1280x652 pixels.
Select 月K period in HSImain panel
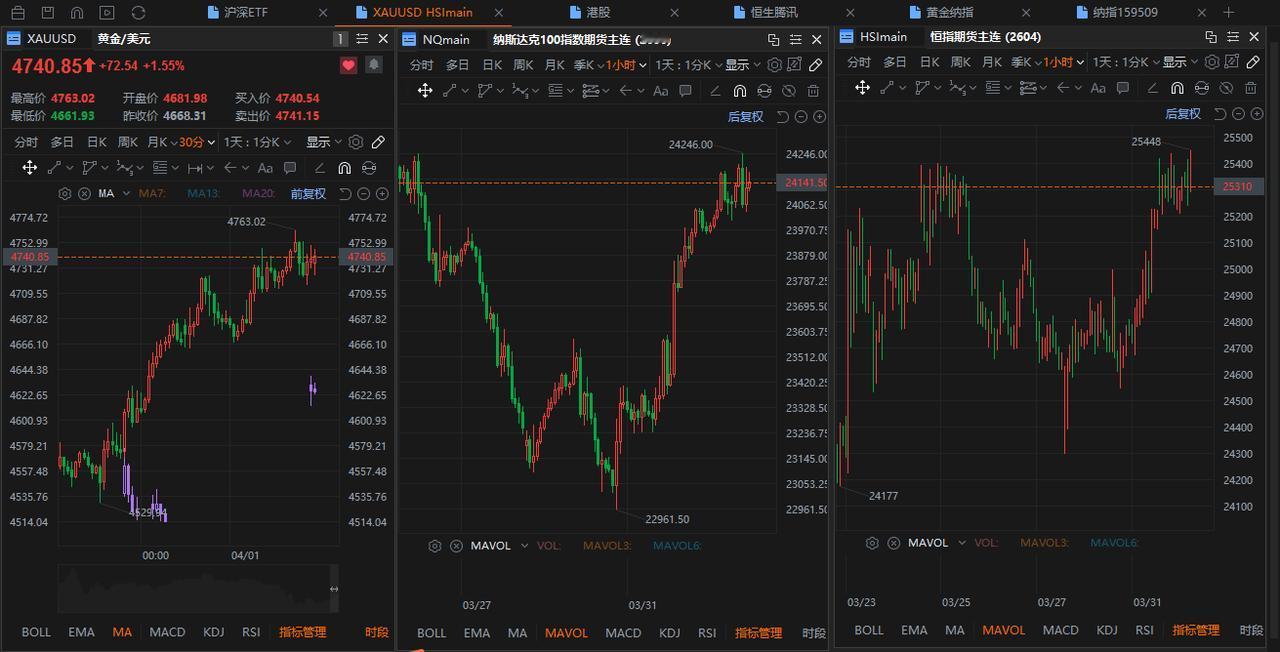point(991,62)
